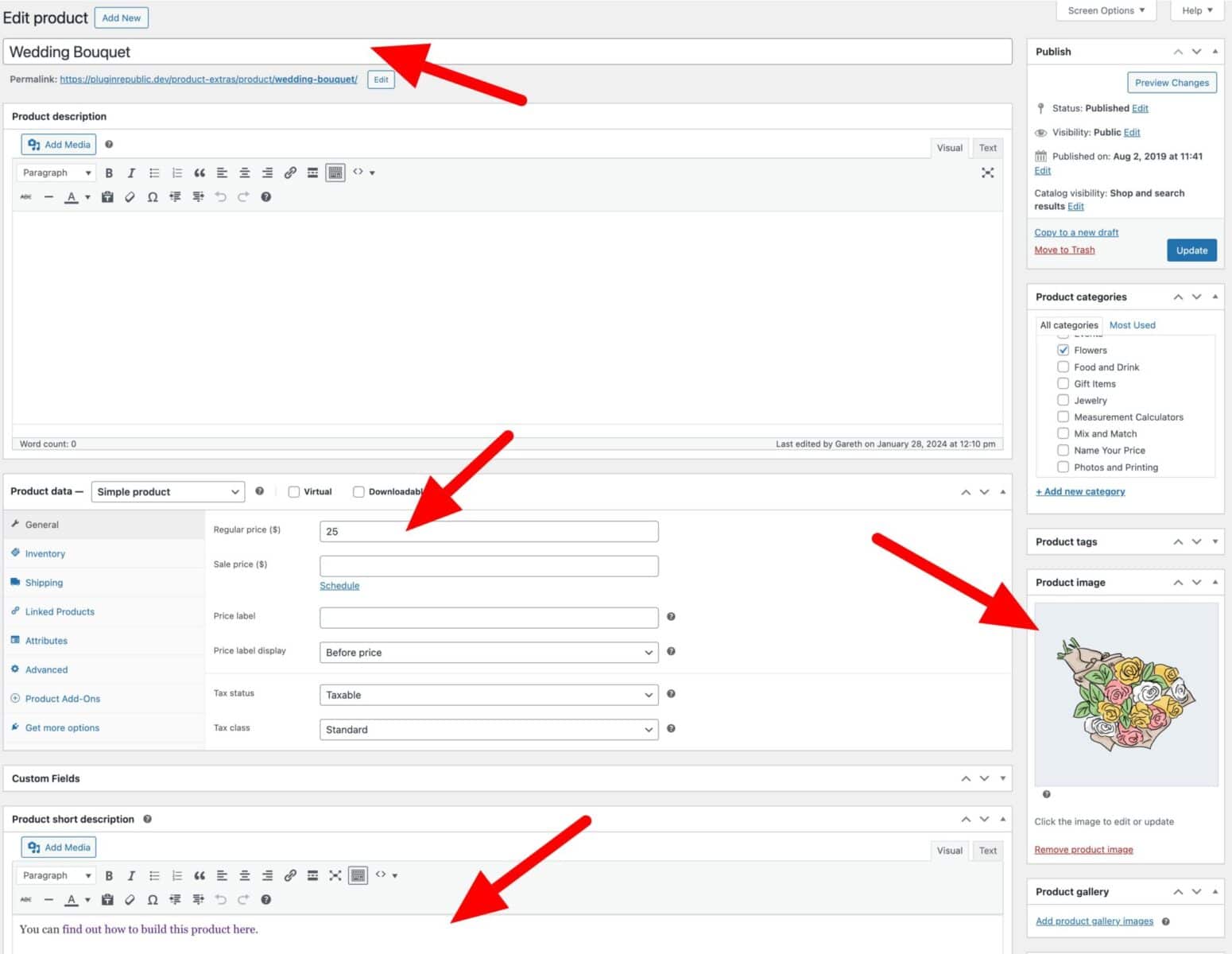Click Move to Trash link
This screenshot has width=1232, height=954.
(x=1064, y=250)
